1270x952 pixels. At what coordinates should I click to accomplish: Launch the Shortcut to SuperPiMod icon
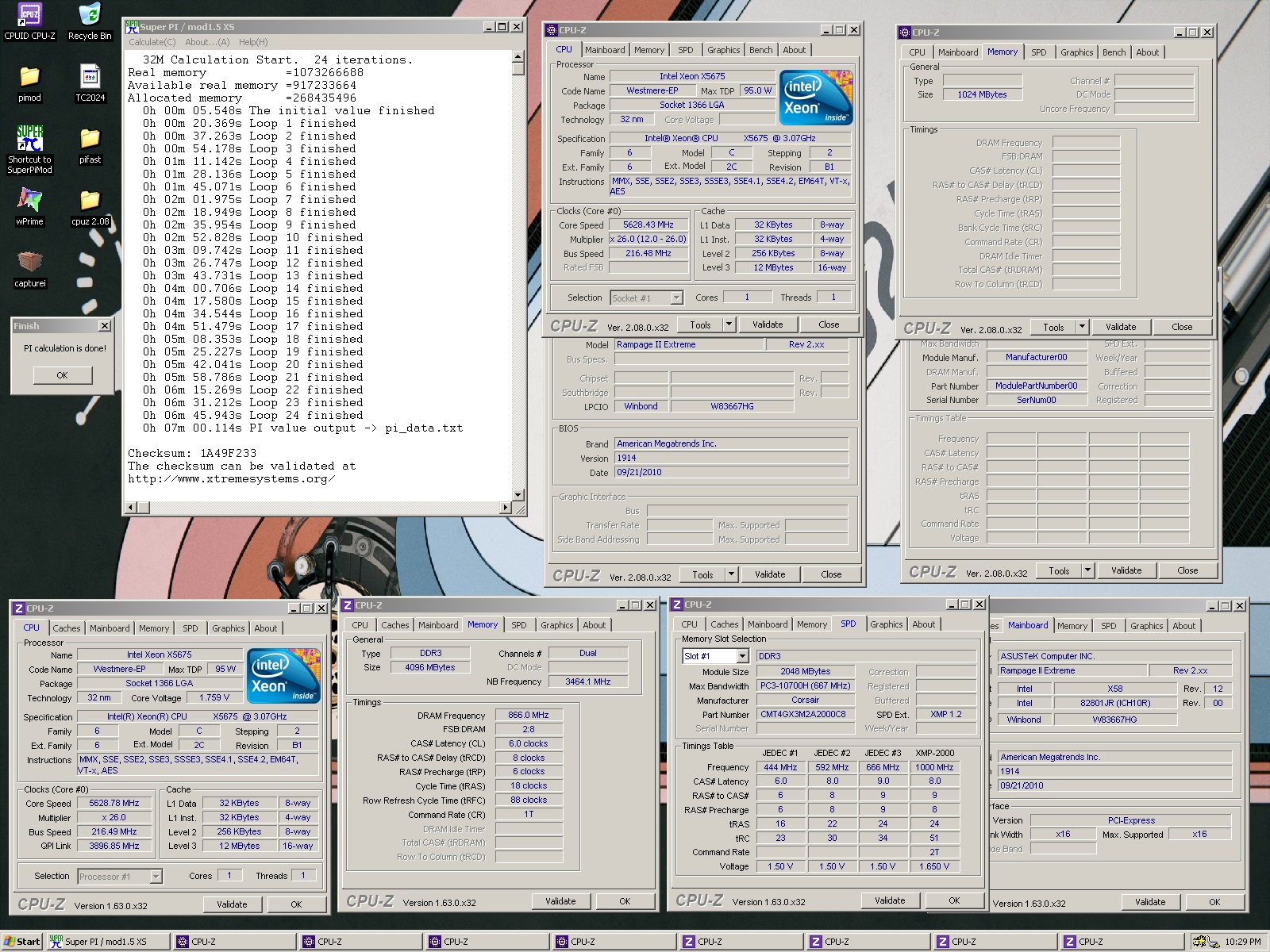29,149
